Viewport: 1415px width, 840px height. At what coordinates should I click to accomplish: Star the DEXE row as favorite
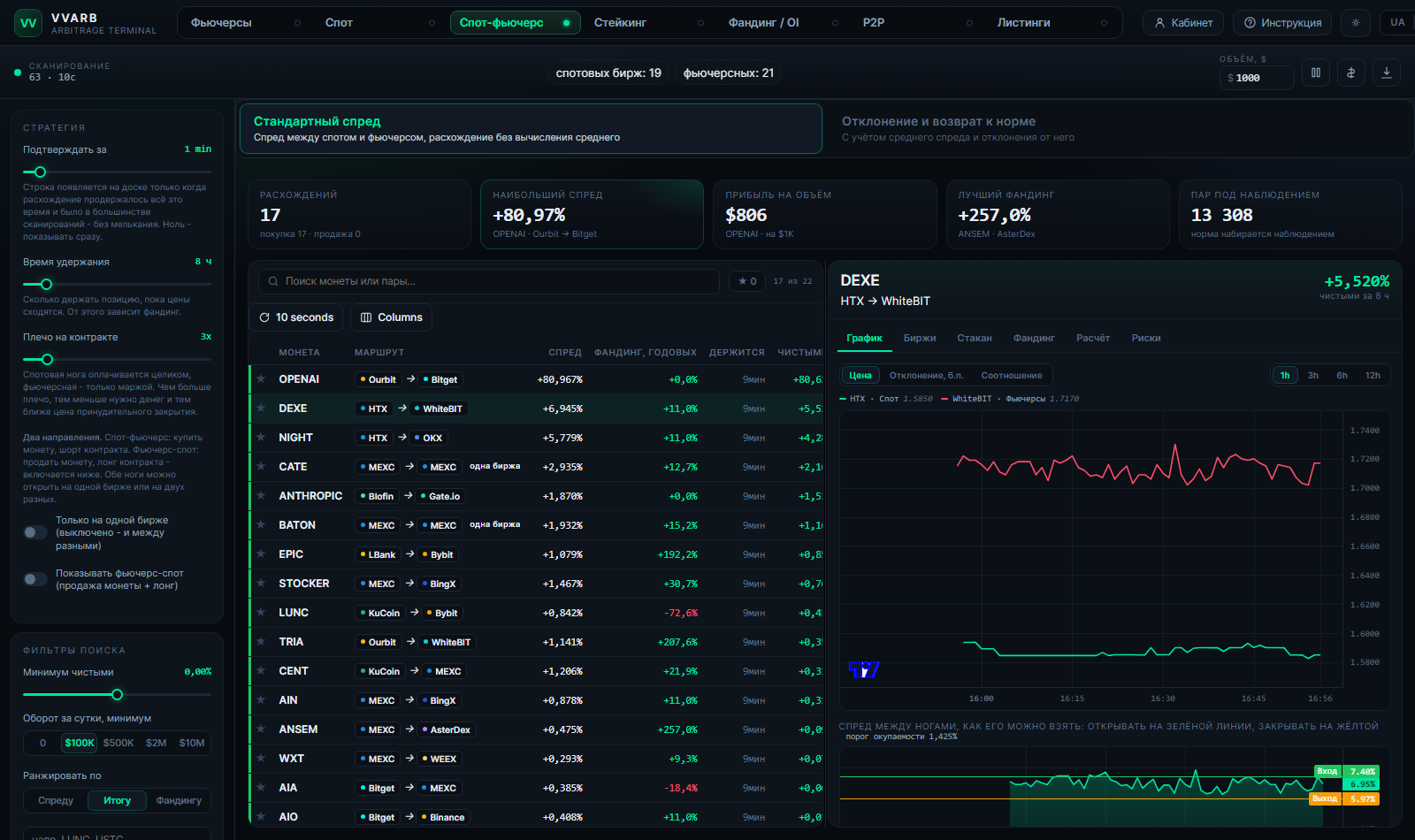click(261, 409)
